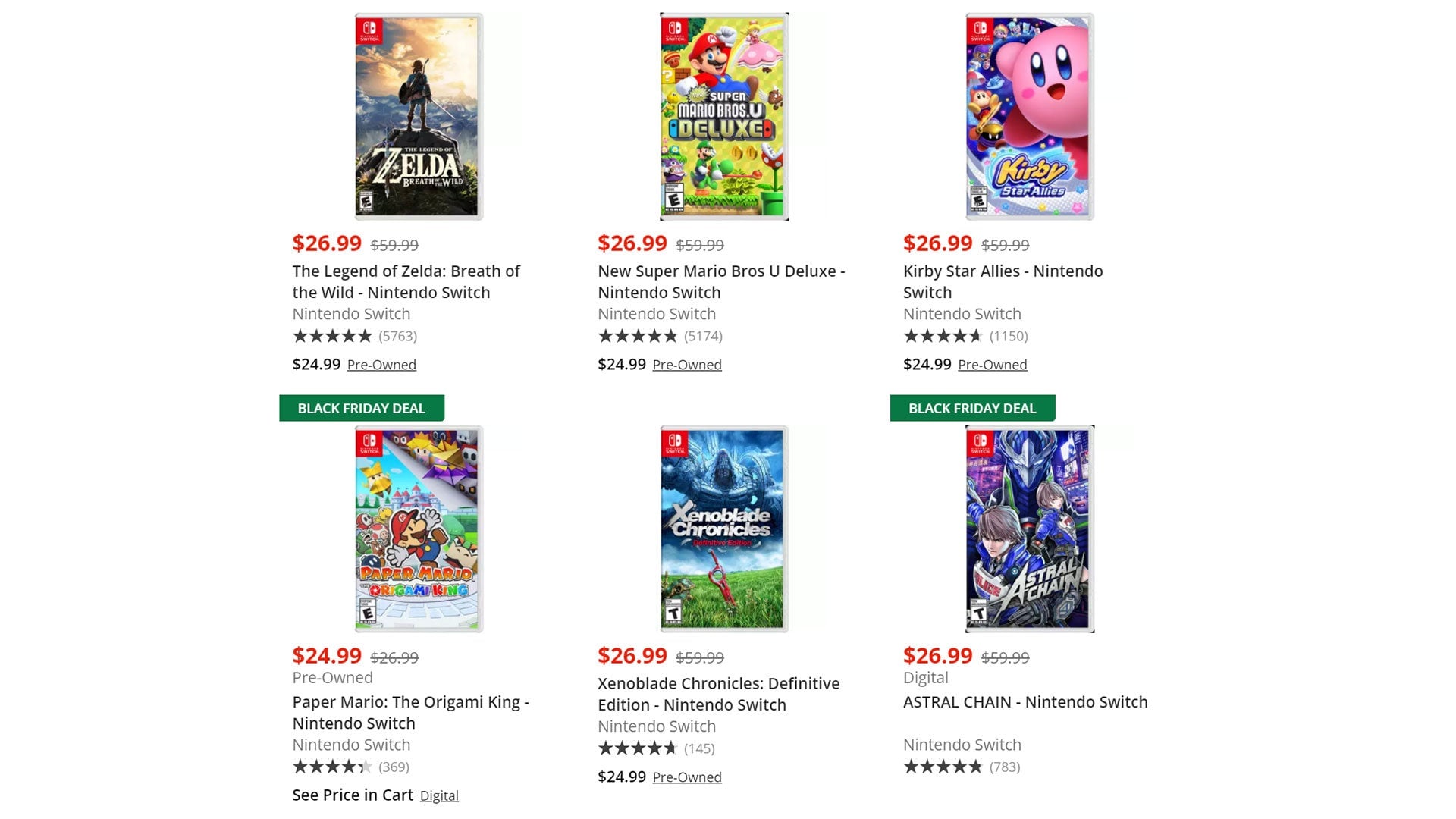
Task: Open the Paper Mario Origami King cover image
Action: point(419,529)
